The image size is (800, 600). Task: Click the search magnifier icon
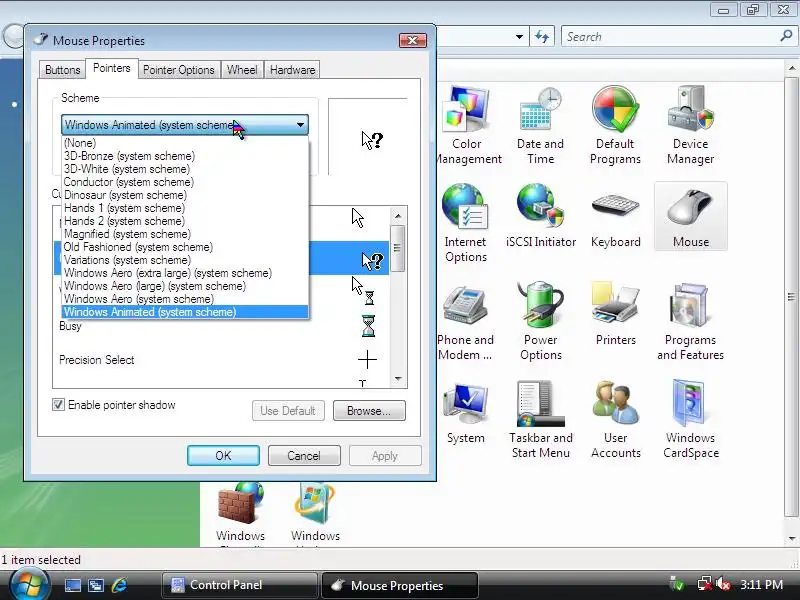tap(786, 36)
